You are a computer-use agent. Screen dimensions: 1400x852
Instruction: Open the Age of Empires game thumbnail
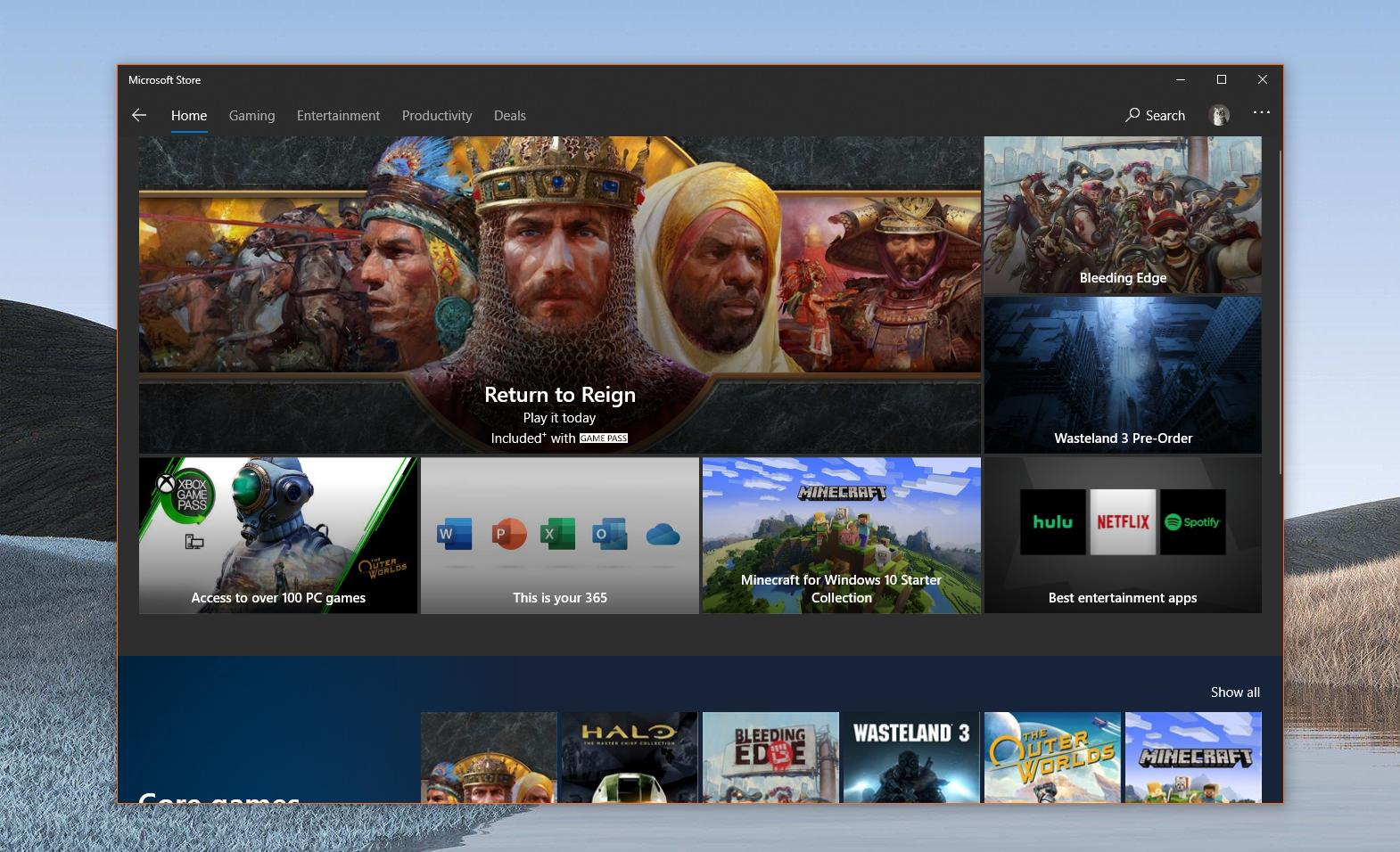point(489,757)
